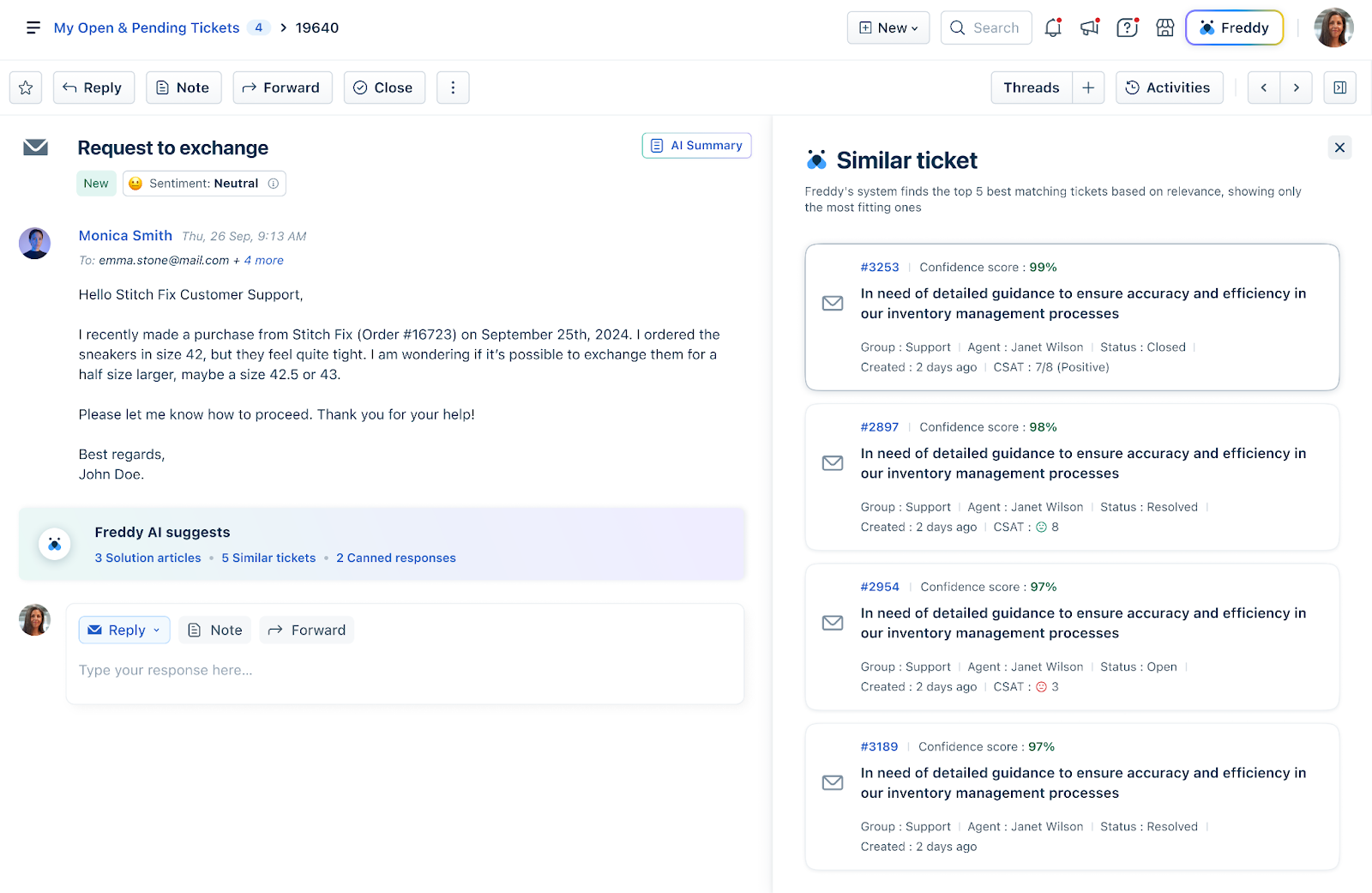Click the sentiment info icon
The image size is (1372, 893).
point(274,184)
